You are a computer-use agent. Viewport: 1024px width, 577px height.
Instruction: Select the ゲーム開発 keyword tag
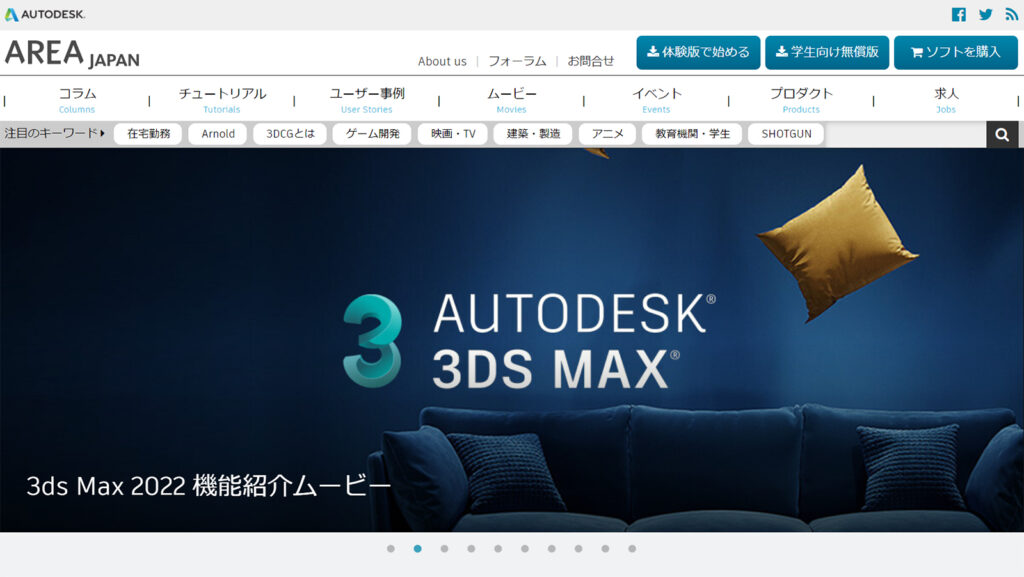coord(372,134)
